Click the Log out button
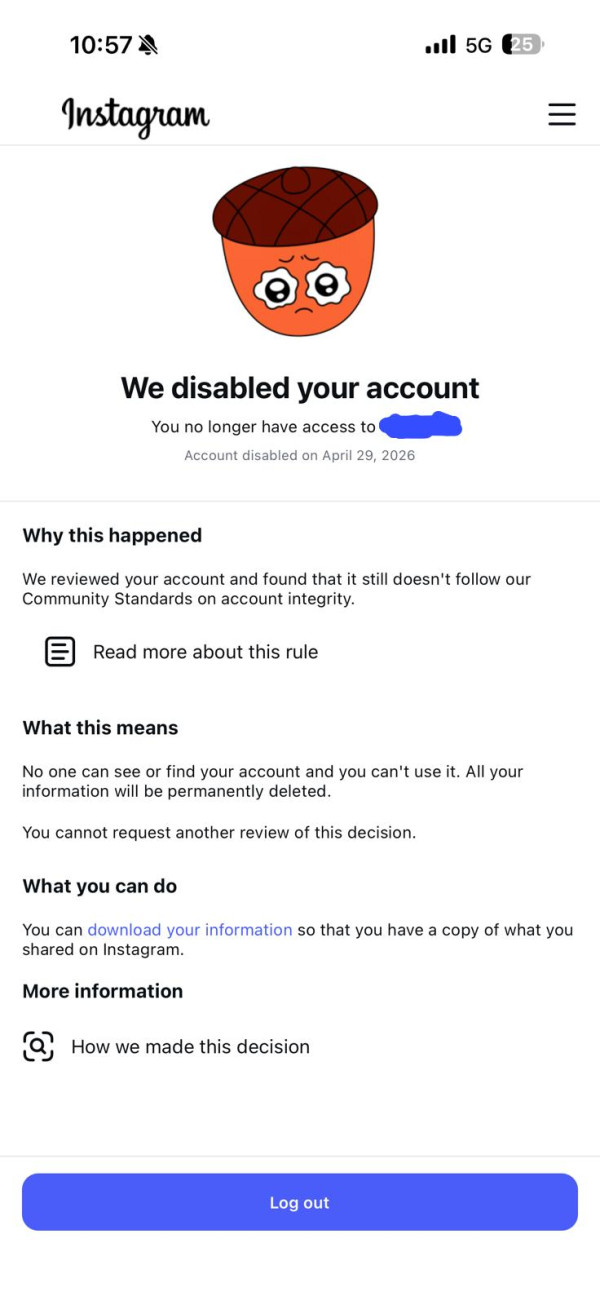This screenshot has height=1305, width=600. pos(300,1202)
